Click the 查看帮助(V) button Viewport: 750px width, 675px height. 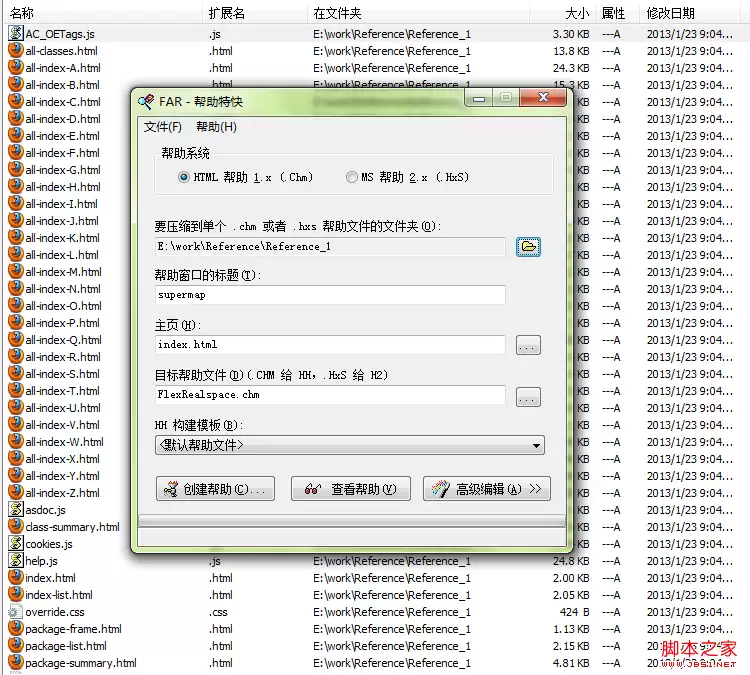351,489
